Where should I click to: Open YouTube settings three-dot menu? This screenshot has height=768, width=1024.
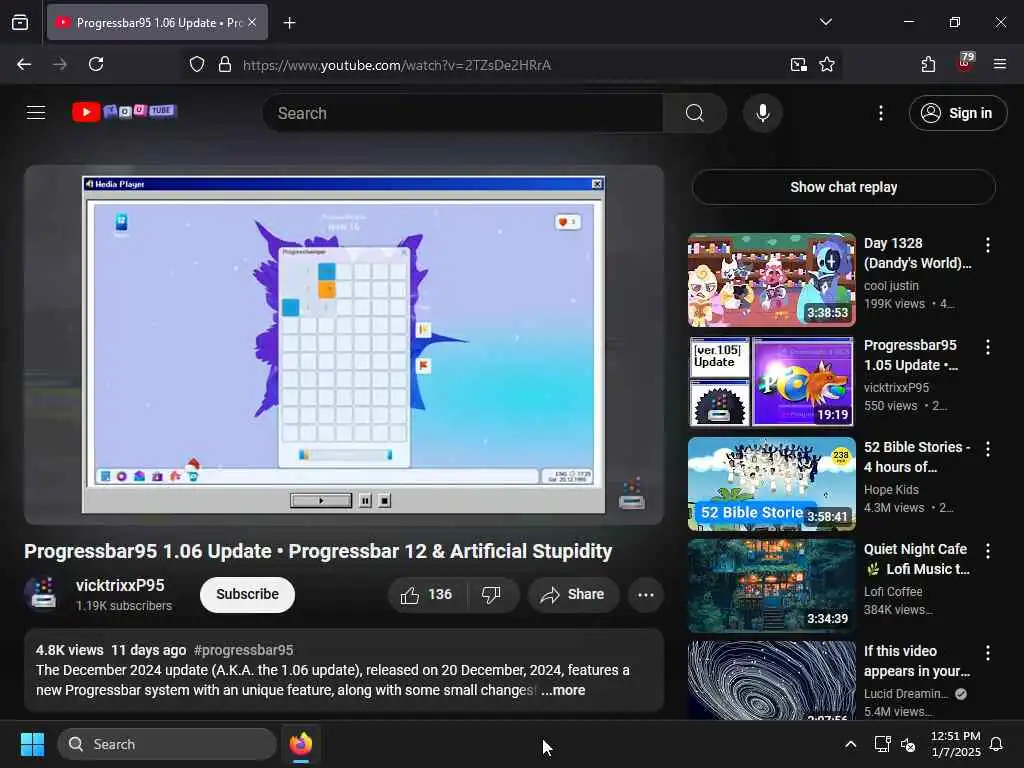pyautogui.click(x=880, y=113)
